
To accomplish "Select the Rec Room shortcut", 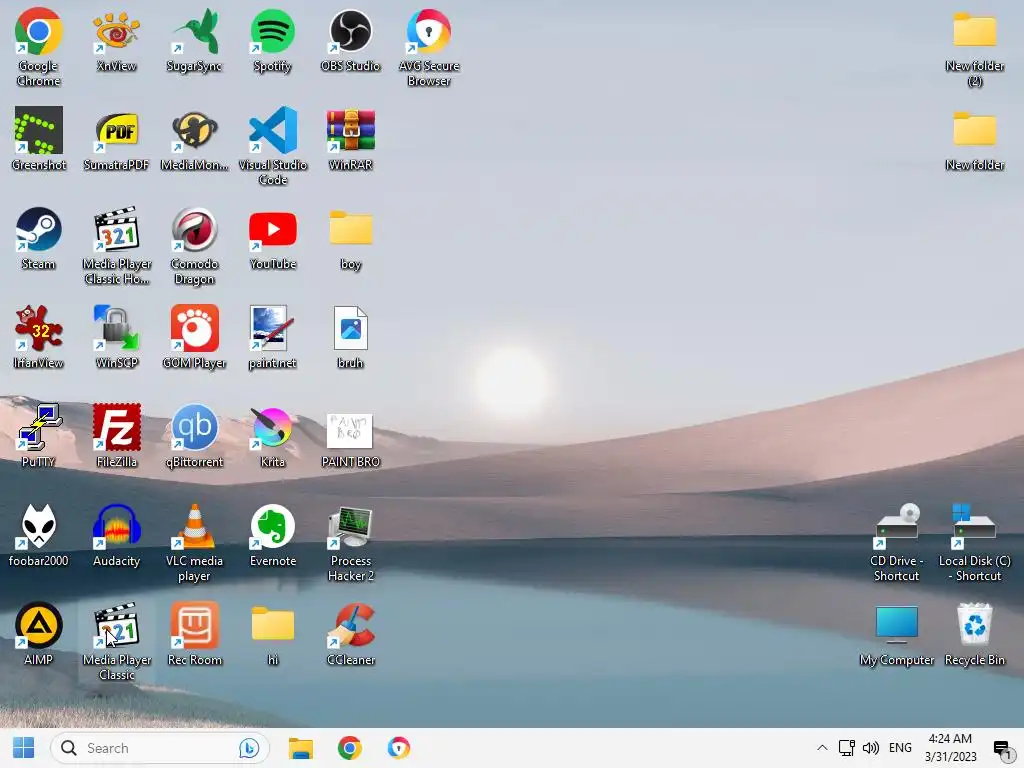I will coord(195,625).
